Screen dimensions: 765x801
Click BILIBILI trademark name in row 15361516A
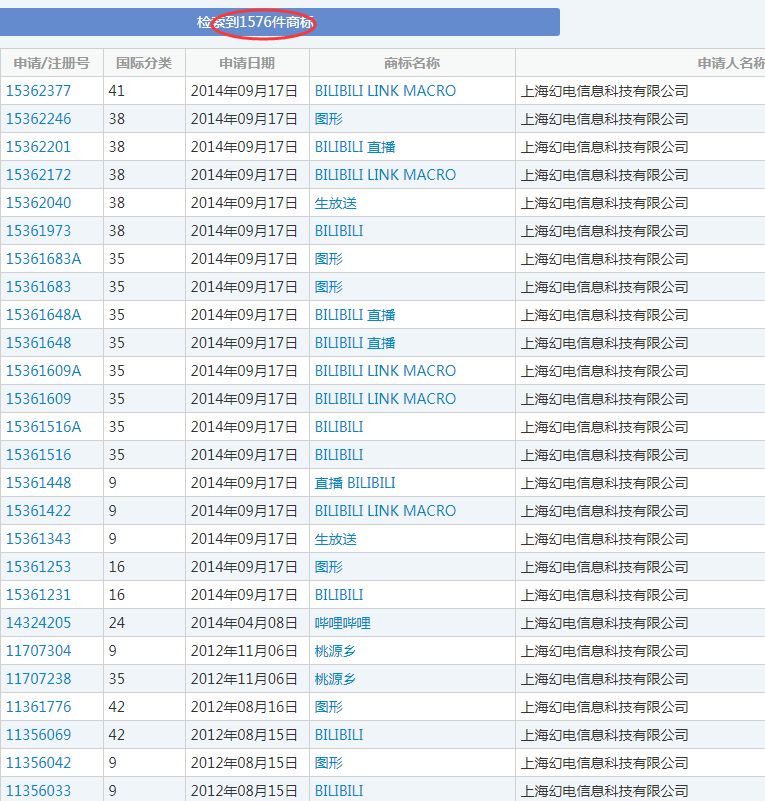coord(339,427)
